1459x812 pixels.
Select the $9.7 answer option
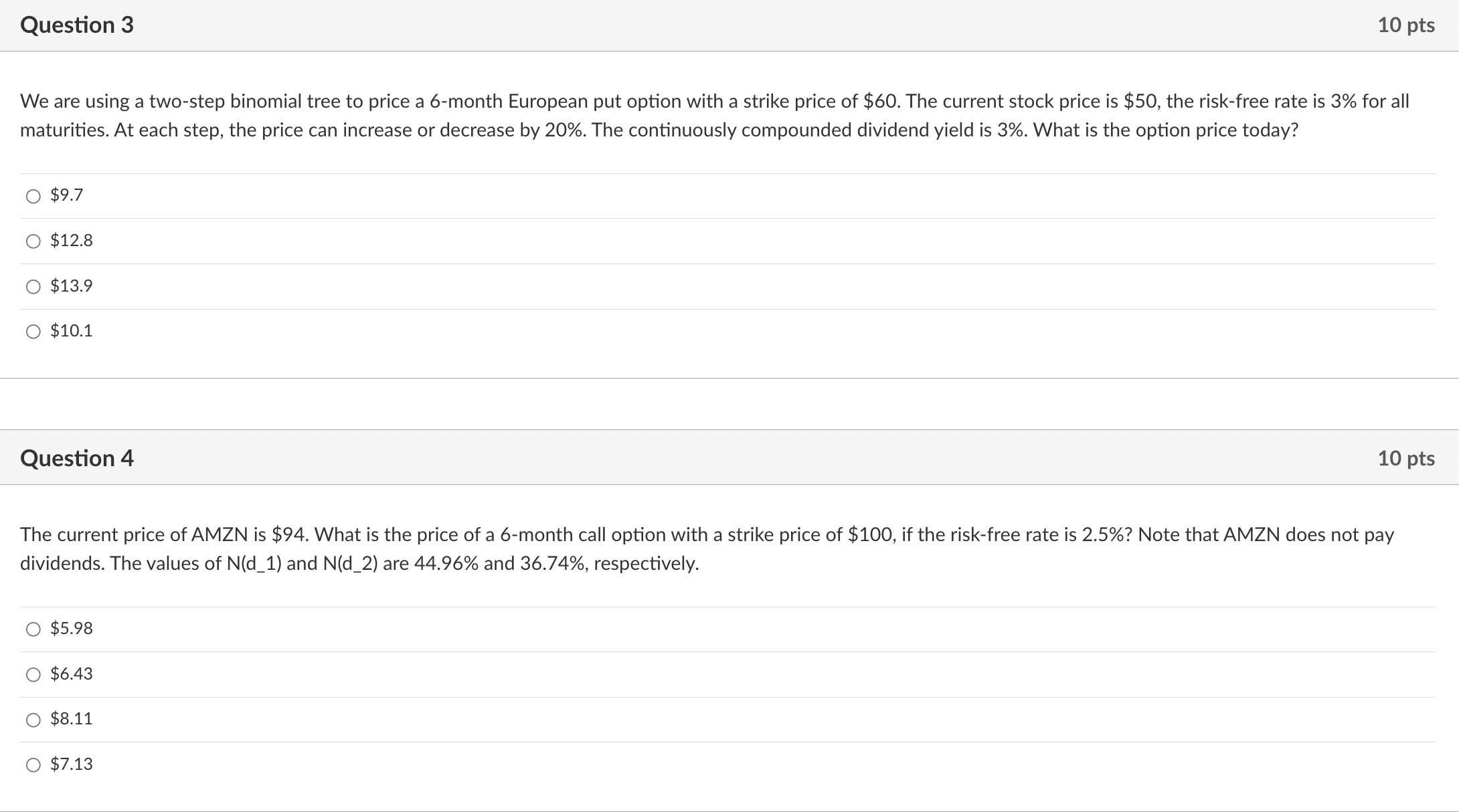point(33,196)
